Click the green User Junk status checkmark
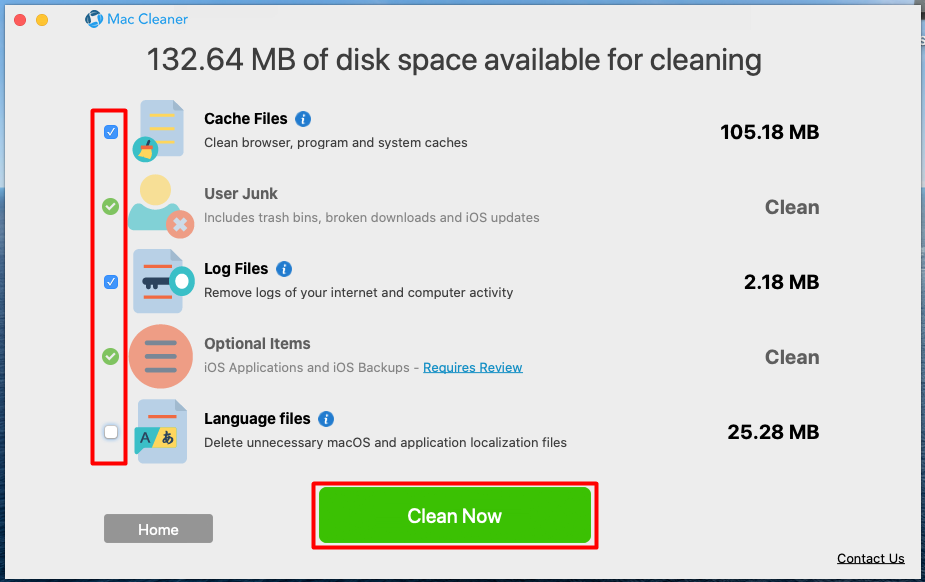Image resolution: width=925 pixels, height=582 pixels. (x=110, y=206)
